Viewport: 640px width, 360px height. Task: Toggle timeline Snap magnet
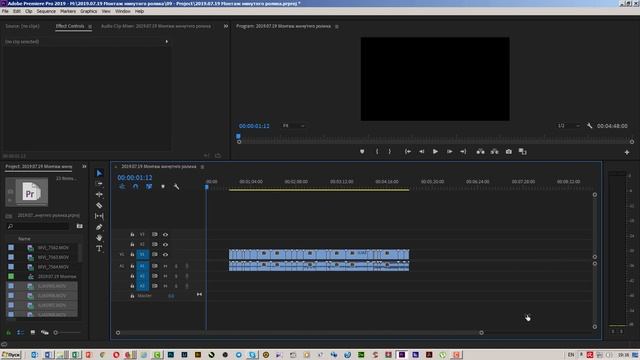(136, 187)
